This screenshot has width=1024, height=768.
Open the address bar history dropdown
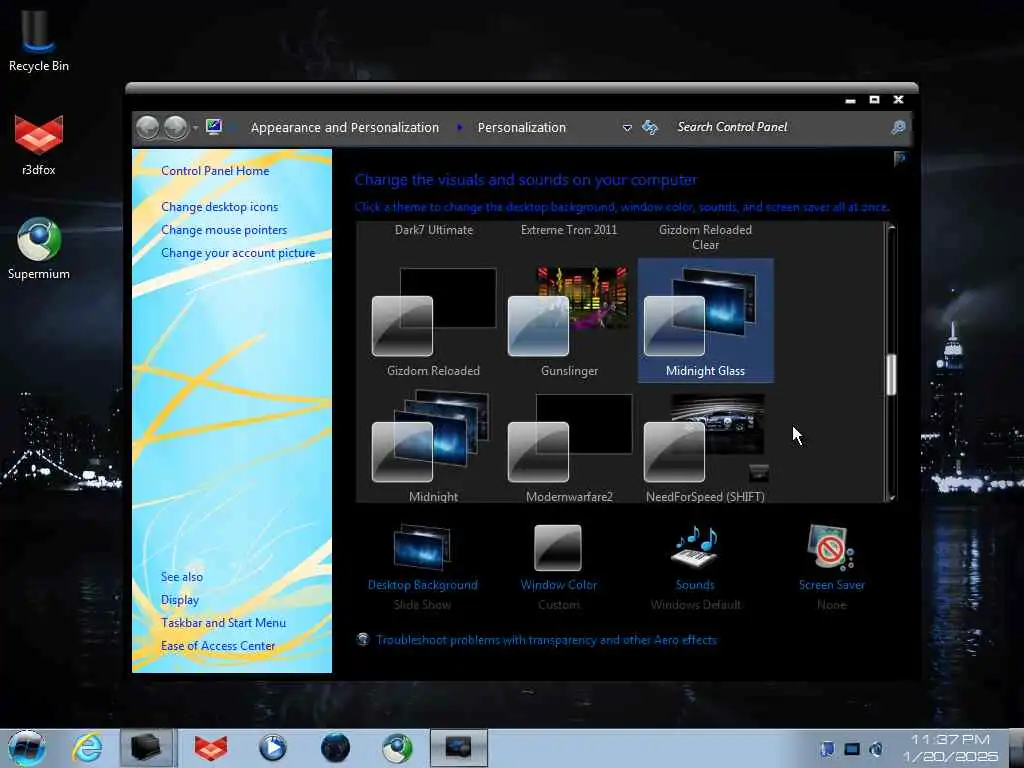click(627, 127)
